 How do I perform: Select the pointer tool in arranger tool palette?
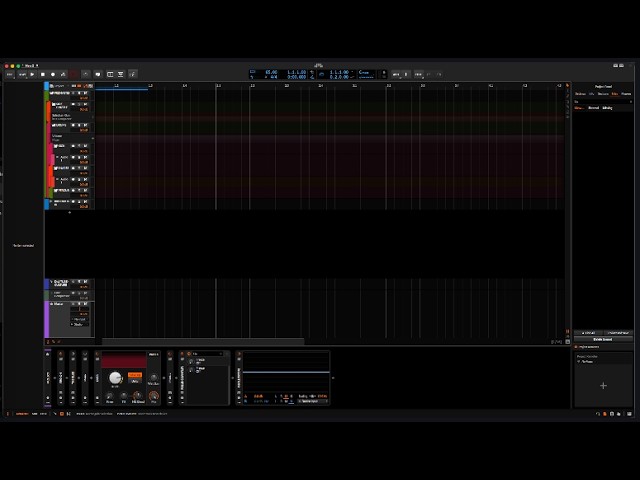point(567,86)
